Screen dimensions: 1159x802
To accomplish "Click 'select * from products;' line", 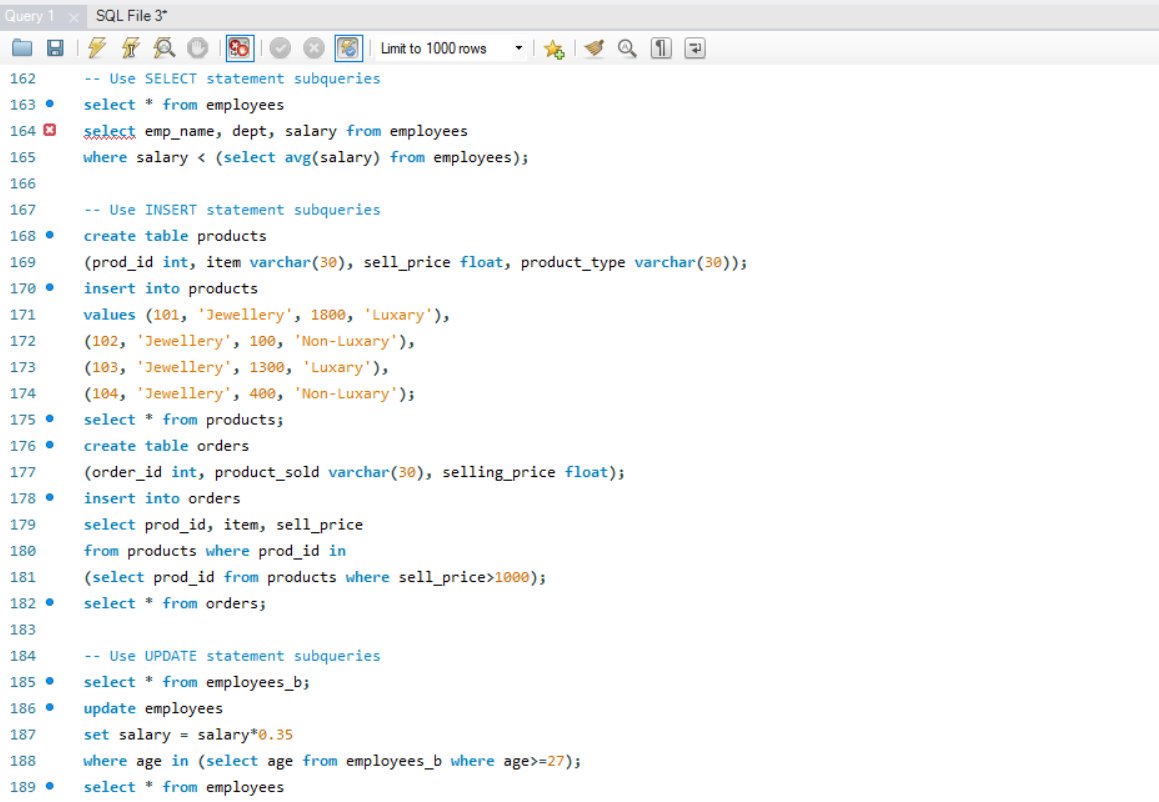I will [183, 420].
